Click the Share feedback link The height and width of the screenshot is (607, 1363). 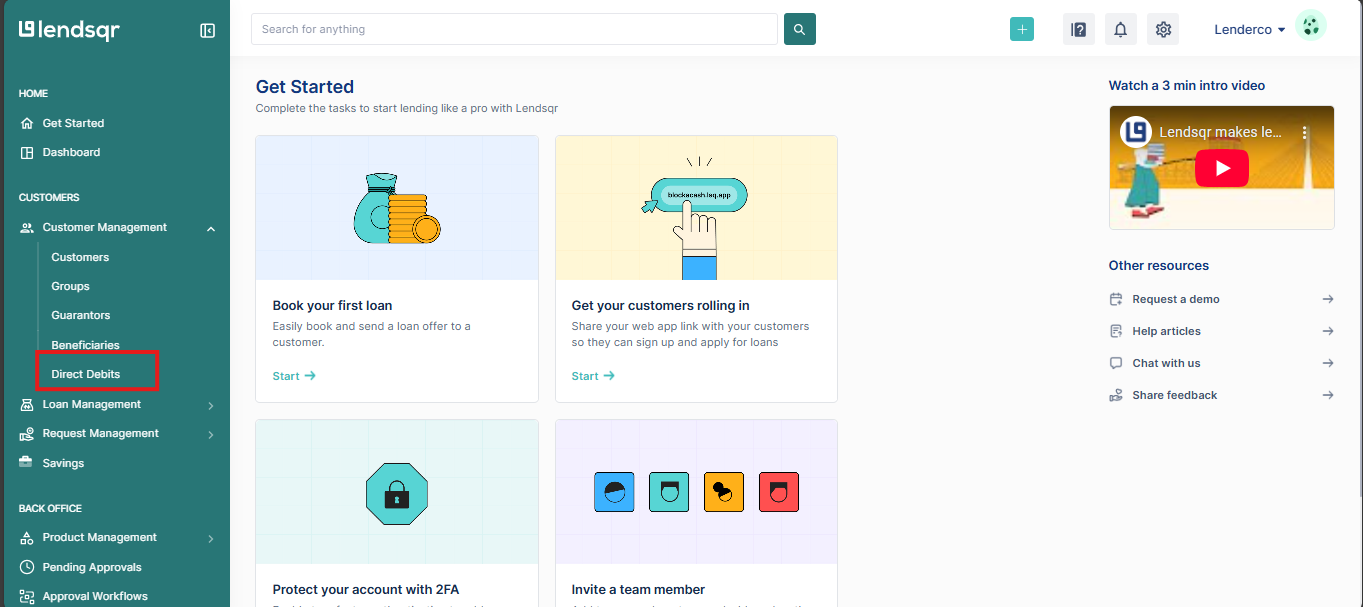(1175, 395)
